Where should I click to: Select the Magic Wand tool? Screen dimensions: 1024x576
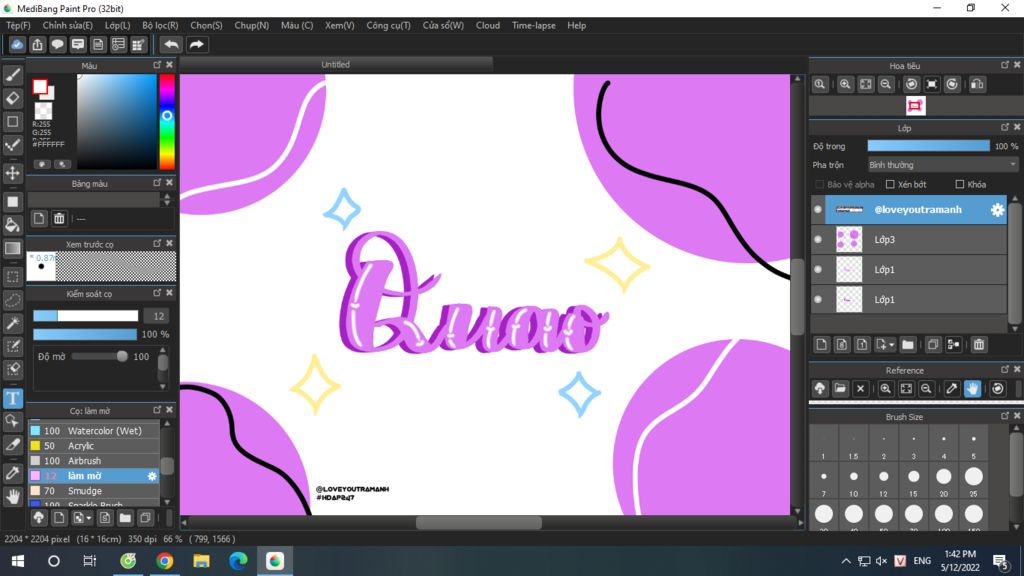tap(12, 323)
